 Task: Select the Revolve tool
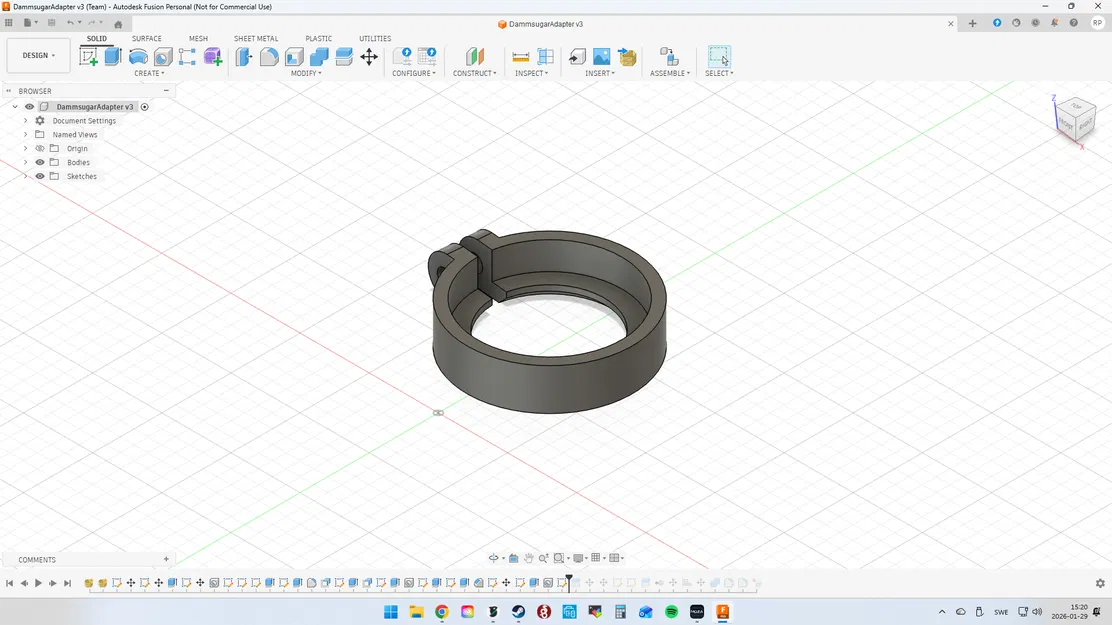pos(136,57)
